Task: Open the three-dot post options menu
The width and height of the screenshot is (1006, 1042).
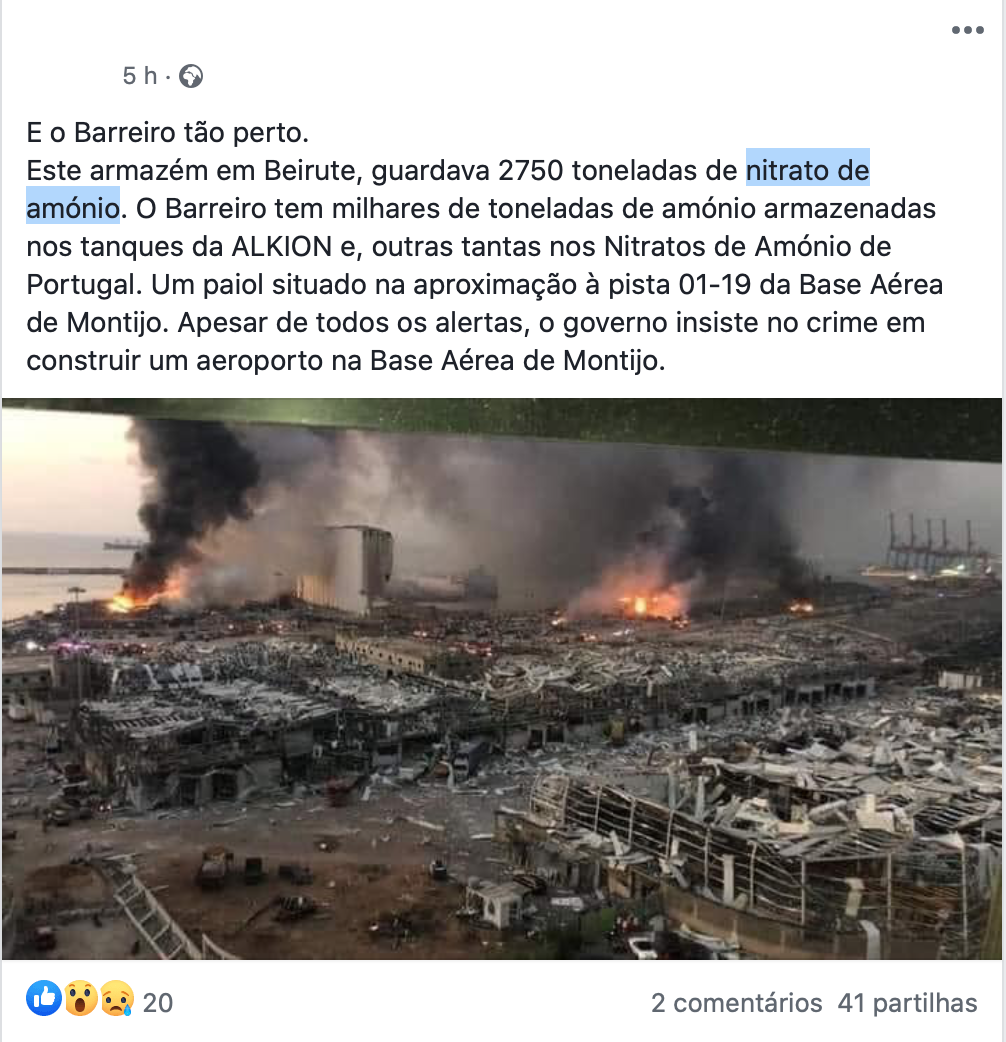Action: pyautogui.click(x=967, y=30)
